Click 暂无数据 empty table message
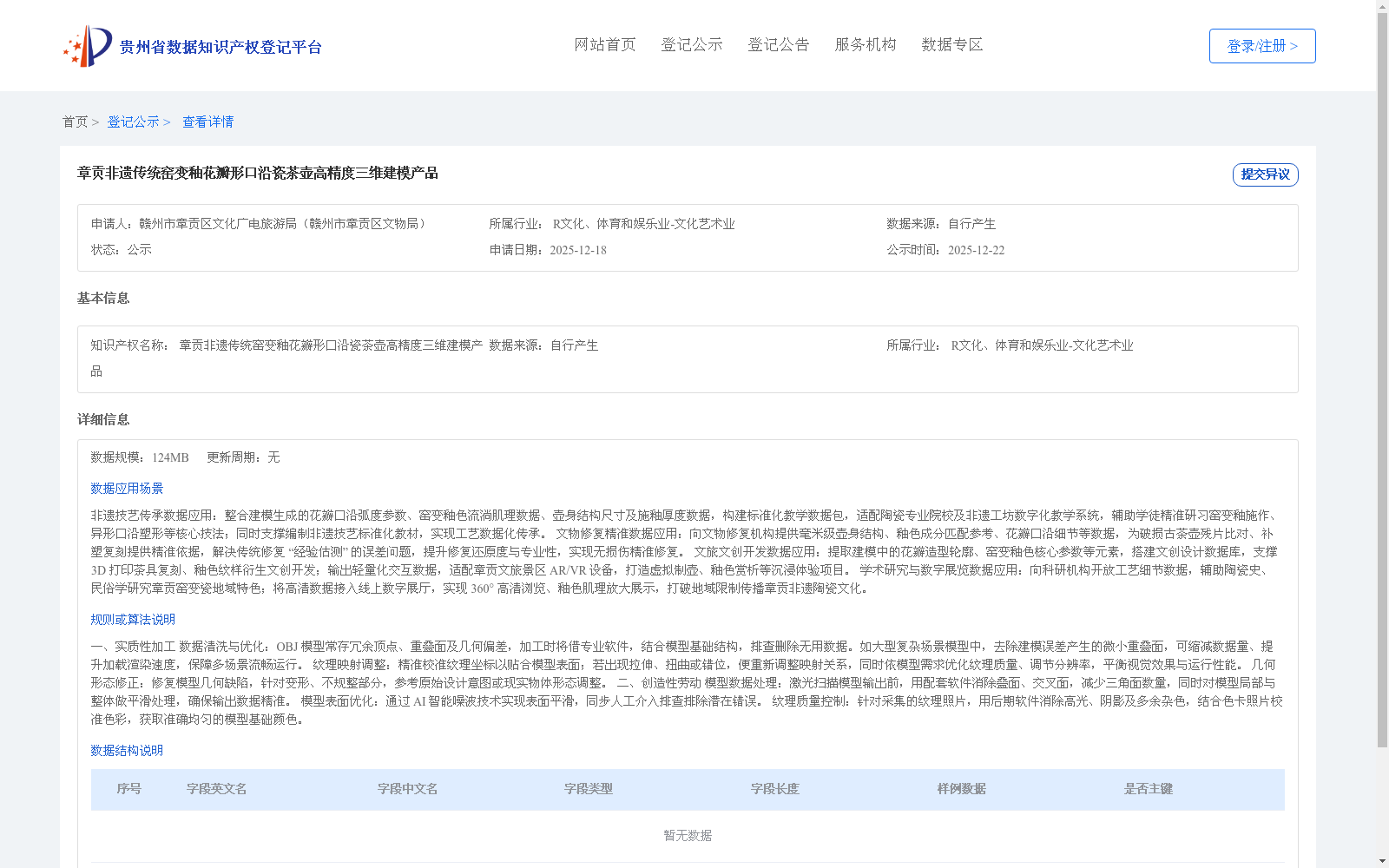 click(688, 836)
